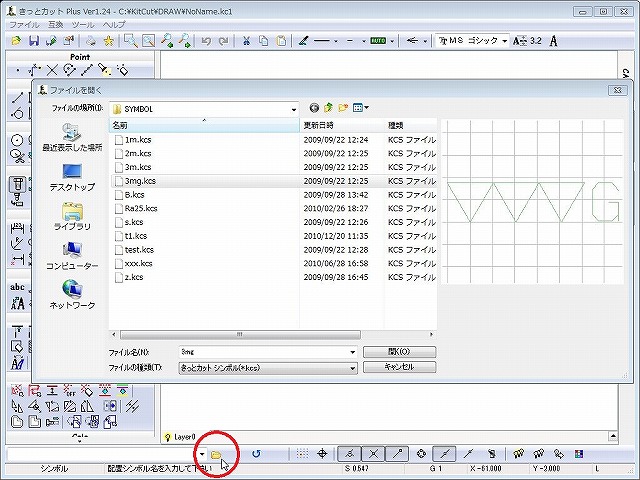Click the paste clipboard icon
The height and width of the screenshot is (480, 640).
[281, 41]
